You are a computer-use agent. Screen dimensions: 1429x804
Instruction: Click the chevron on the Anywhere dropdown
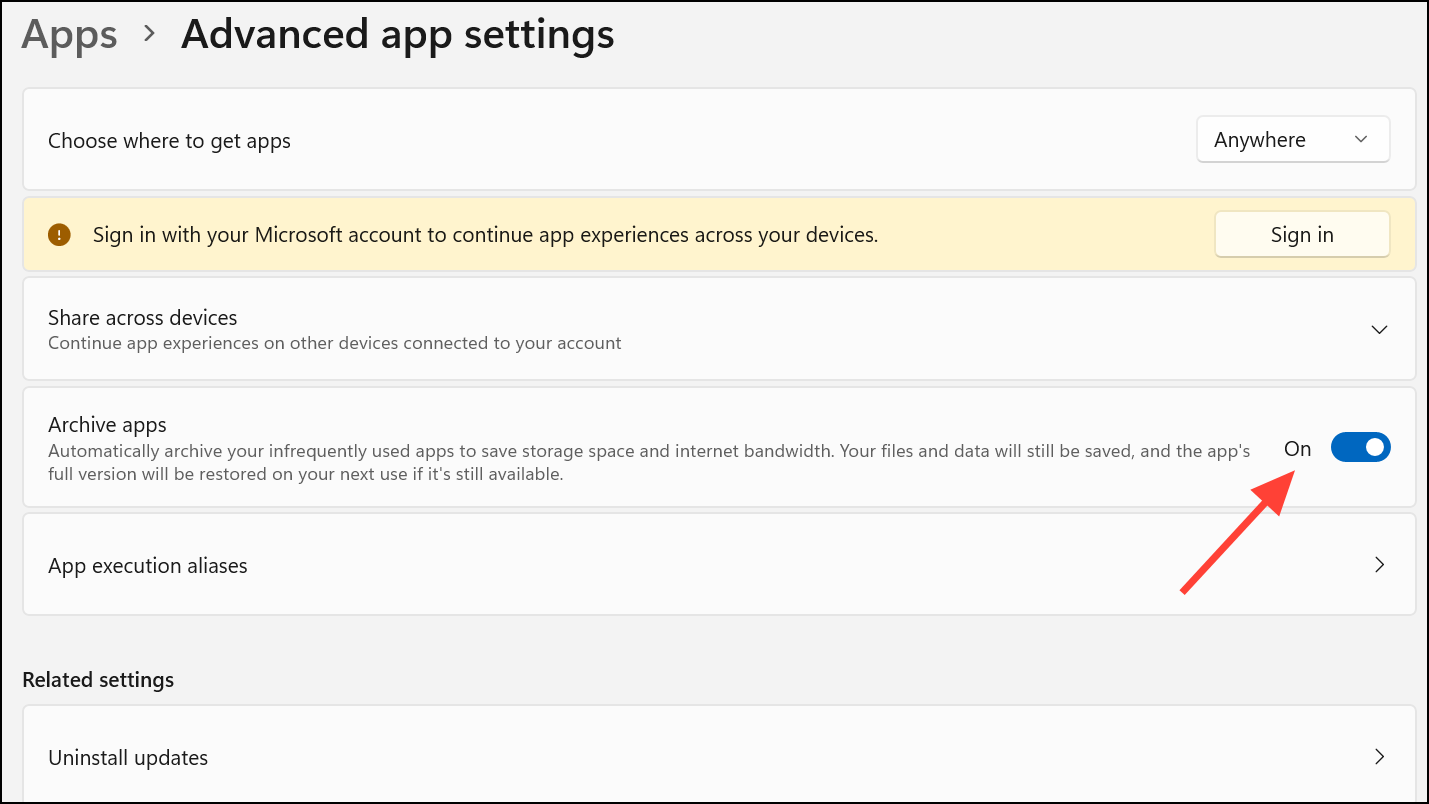(x=1360, y=140)
